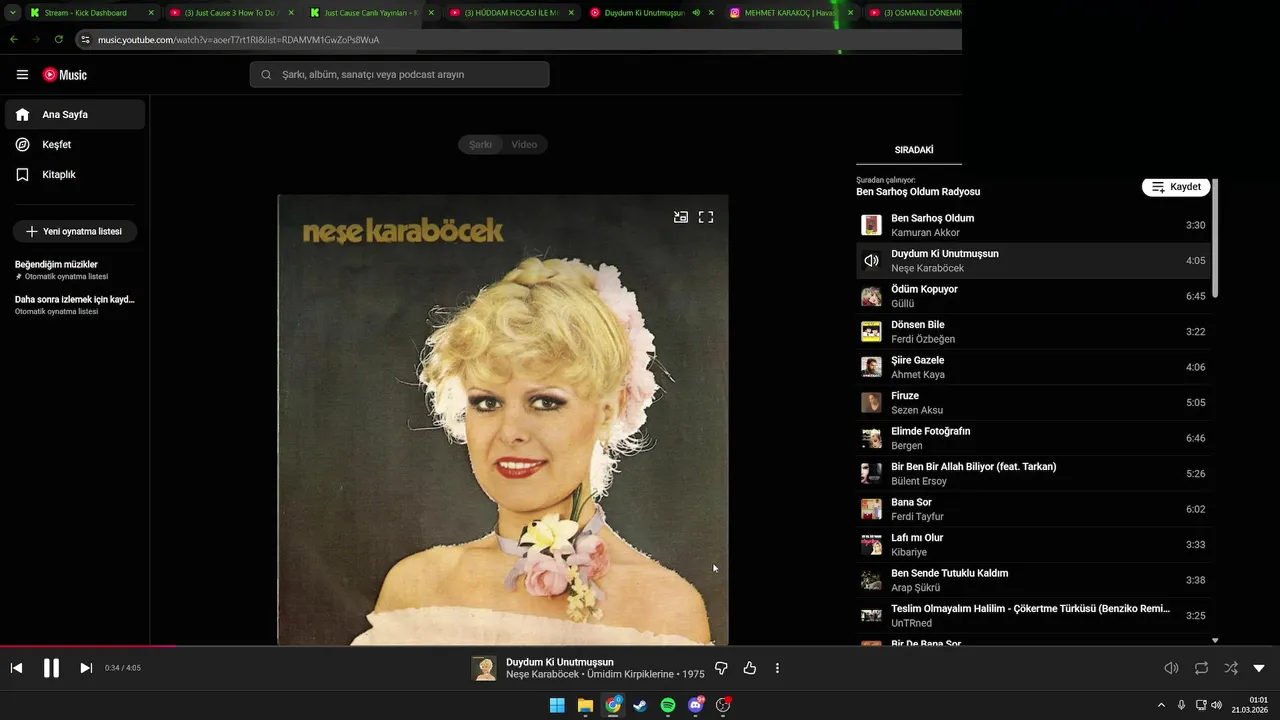
Task: Play Şiire Gazele by Ahmet Kaya
Action: (1034, 367)
